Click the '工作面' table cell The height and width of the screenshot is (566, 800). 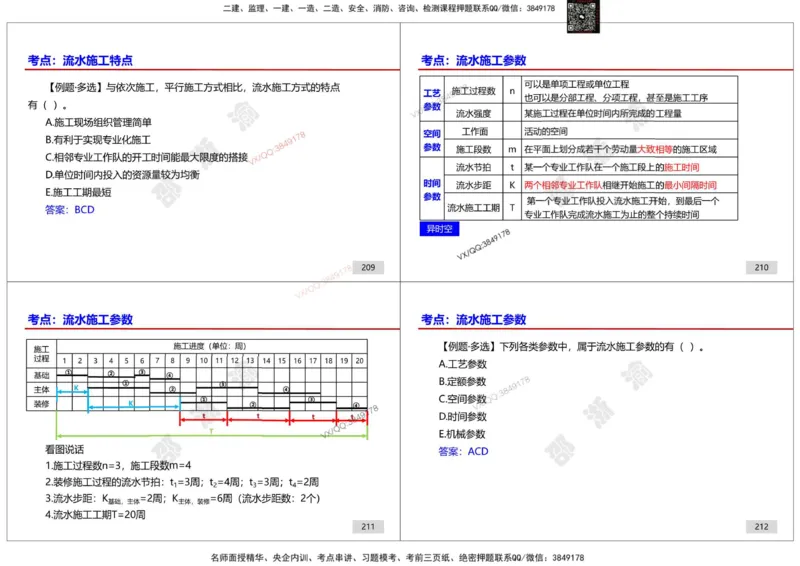pyautogui.click(x=473, y=131)
